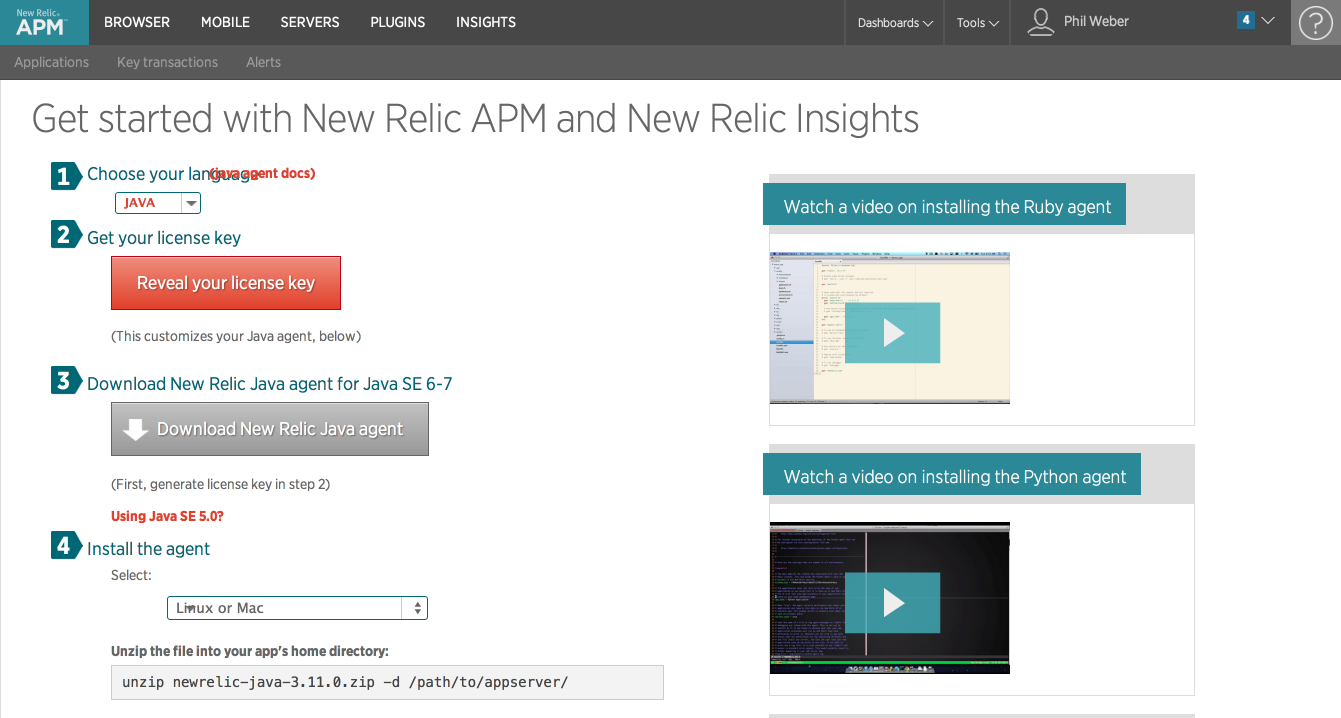Click the user profile avatar icon

[x=1041, y=22]
